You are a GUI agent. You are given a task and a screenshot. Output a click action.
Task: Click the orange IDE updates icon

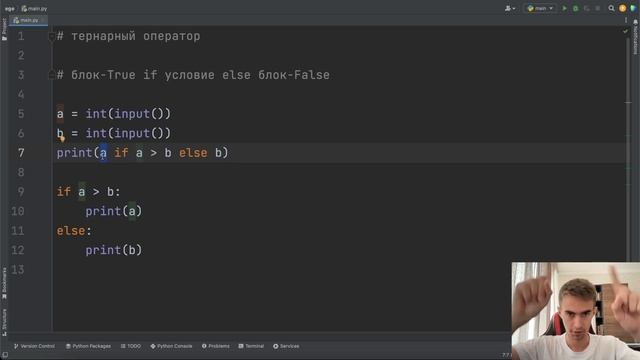tap(622, 8)
